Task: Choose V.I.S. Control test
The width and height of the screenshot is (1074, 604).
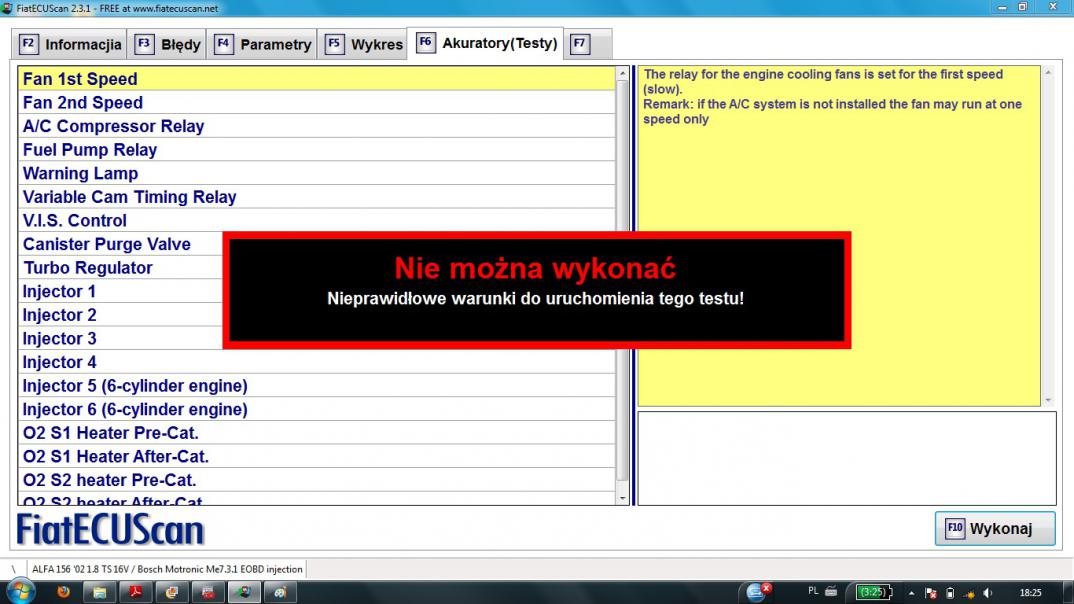Action: click(x=316, y=221)
